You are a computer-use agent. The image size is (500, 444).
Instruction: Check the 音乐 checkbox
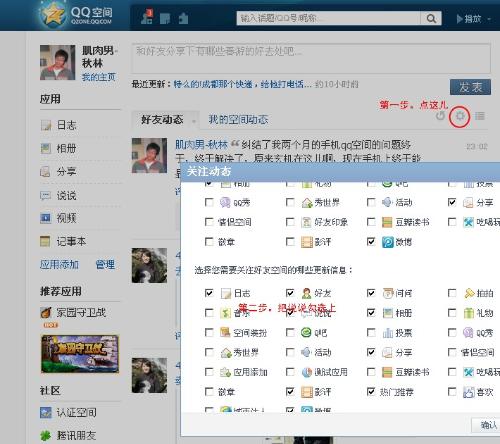(209, 313)
